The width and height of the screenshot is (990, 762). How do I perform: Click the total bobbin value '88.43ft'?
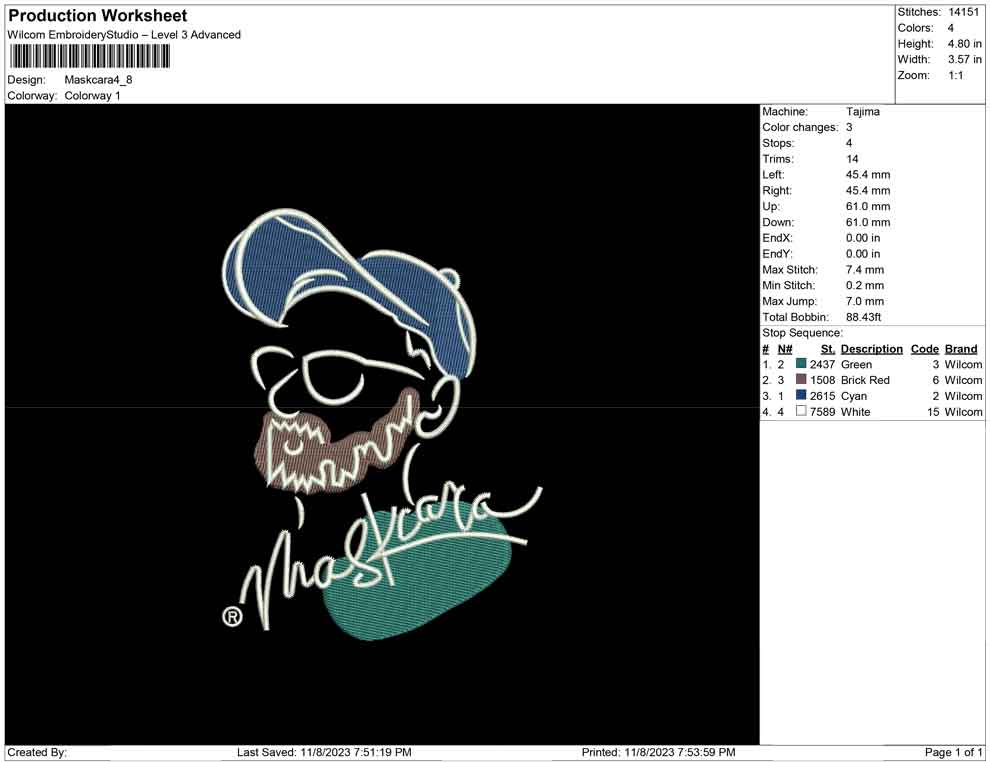point(864,317)
